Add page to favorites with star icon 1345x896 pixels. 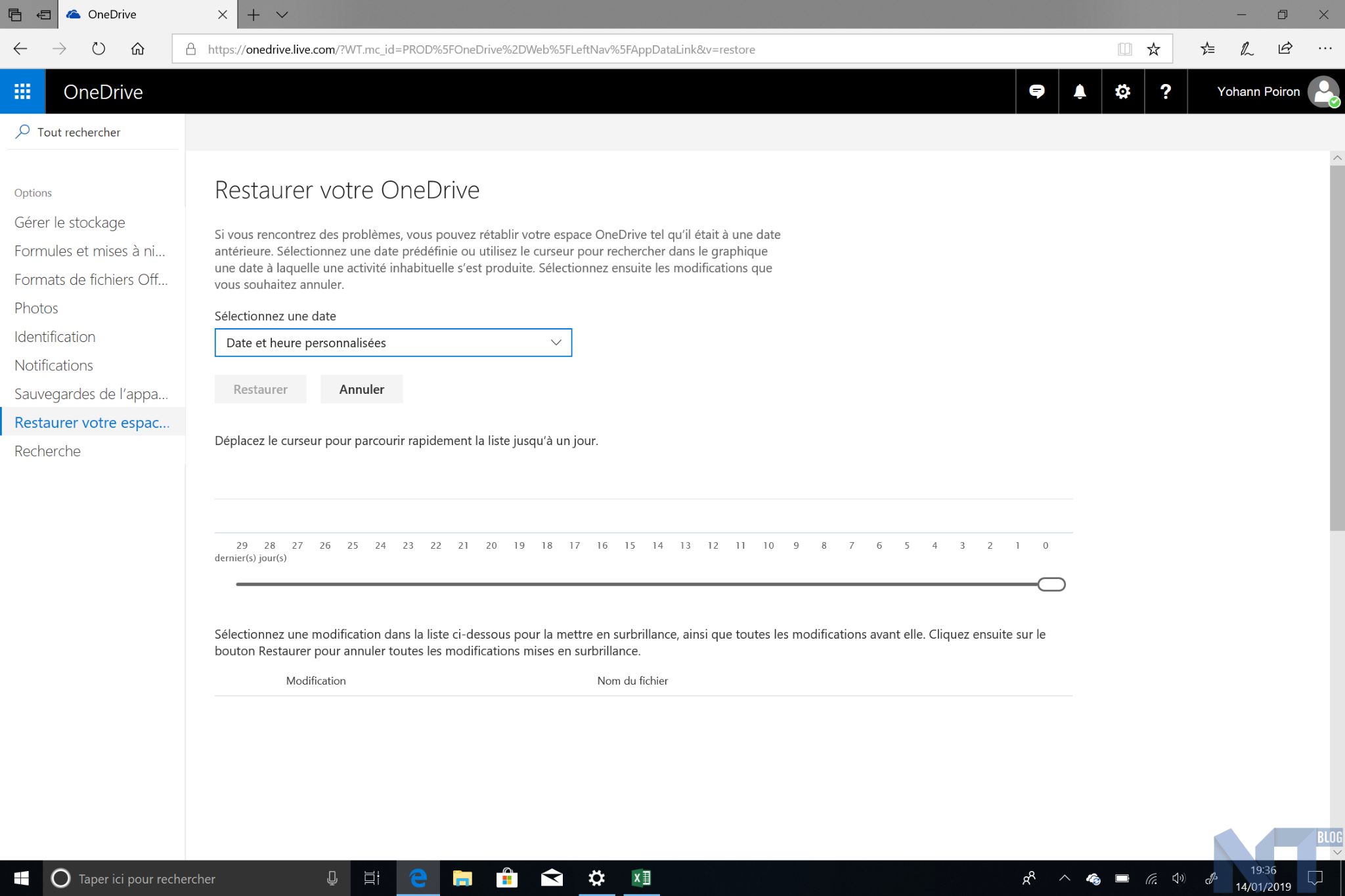coord(1153,49)
